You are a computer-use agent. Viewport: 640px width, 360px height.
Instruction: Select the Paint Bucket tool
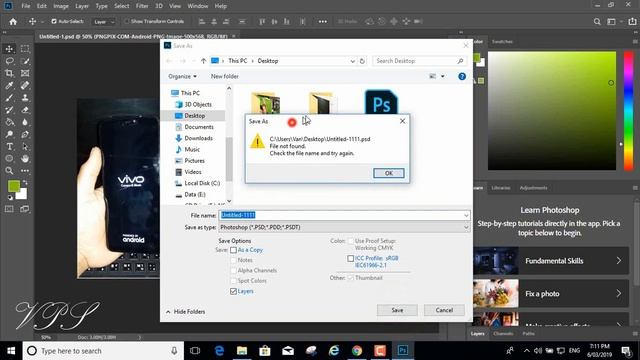coord(9,122)
